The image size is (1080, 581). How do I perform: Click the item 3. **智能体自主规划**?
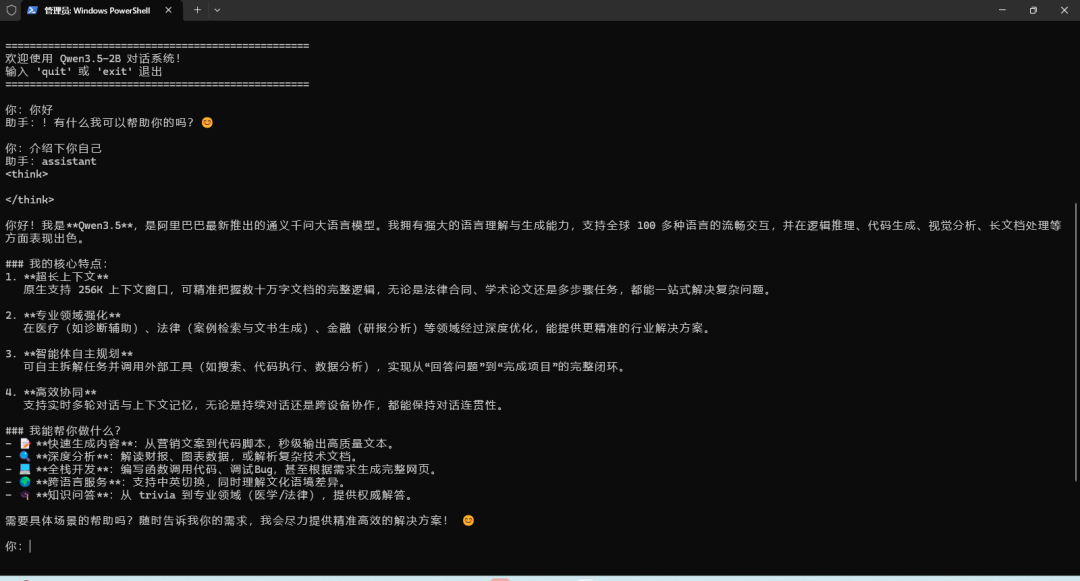pyautogui.click(x=69, y=354)
